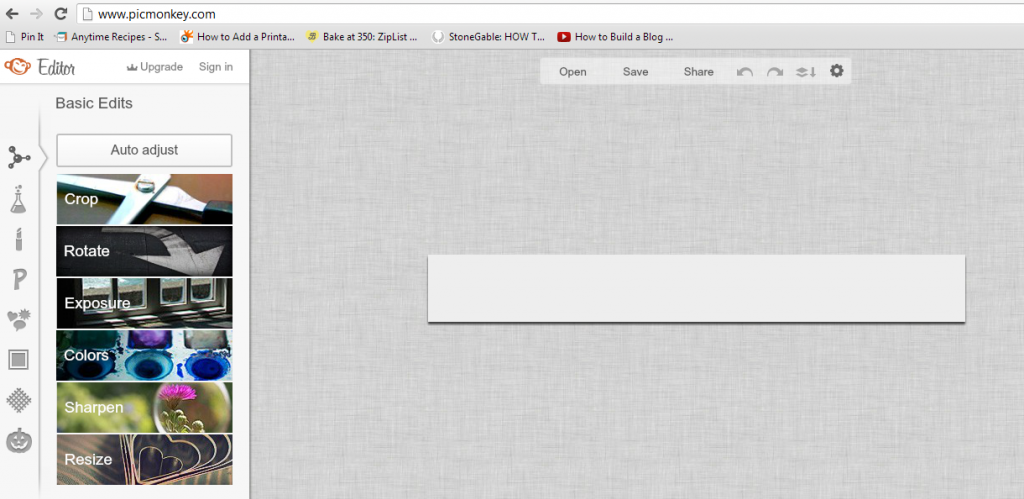This screenshot has width=1024, height=499.
Task: Open the settings gear in top toolbar
Action: pyautogui.click(x=837, y=71)
